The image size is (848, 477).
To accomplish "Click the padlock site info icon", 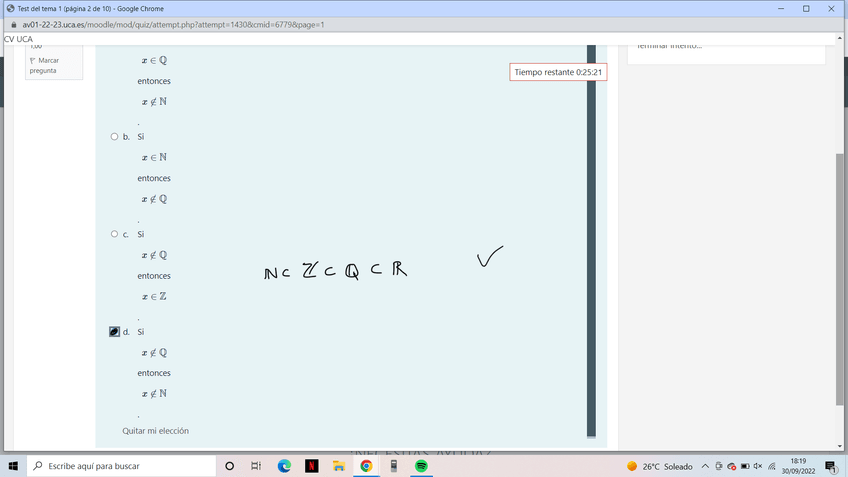I will point(14,25).
